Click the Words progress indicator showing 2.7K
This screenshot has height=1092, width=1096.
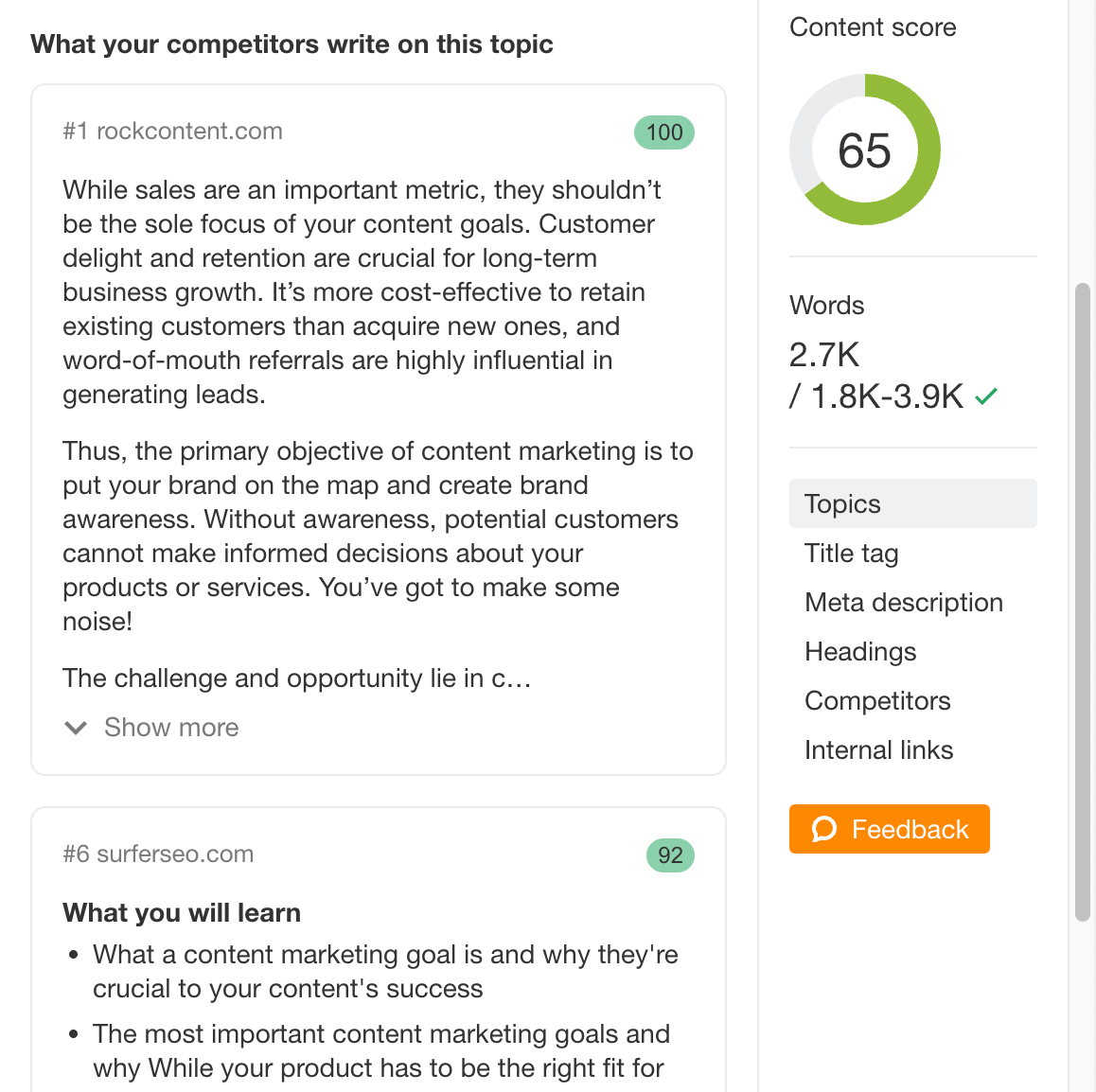pos(823,355)
